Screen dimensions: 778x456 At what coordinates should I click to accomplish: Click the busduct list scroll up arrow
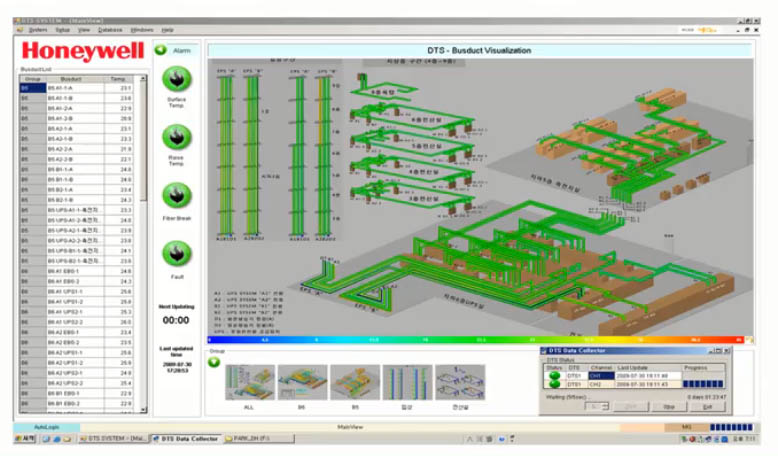click(143, 78)
